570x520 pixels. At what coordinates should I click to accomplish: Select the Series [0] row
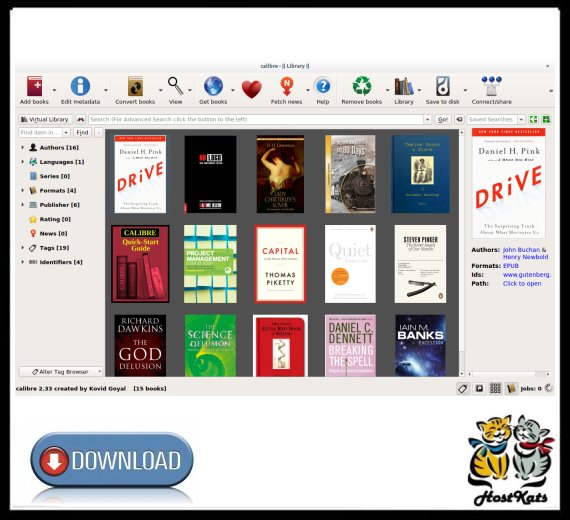[x=55, y=176]
